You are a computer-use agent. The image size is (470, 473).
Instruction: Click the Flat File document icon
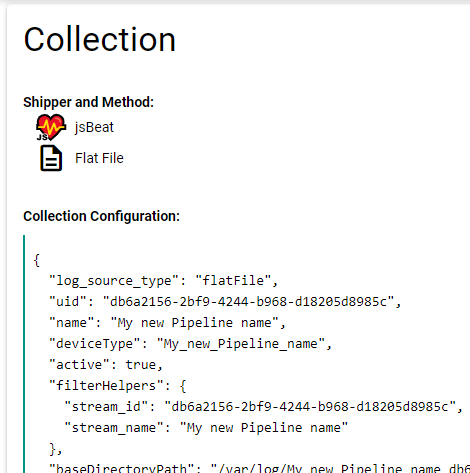51,158
